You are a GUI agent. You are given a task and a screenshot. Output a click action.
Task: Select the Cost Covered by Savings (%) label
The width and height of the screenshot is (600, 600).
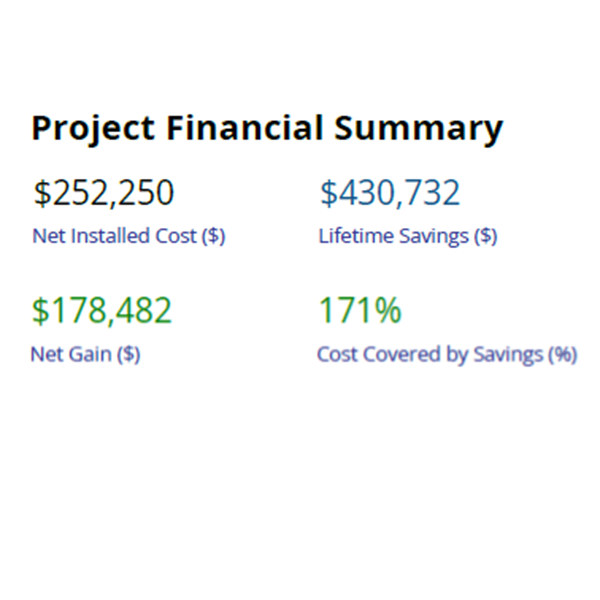[x=446, y=354]
